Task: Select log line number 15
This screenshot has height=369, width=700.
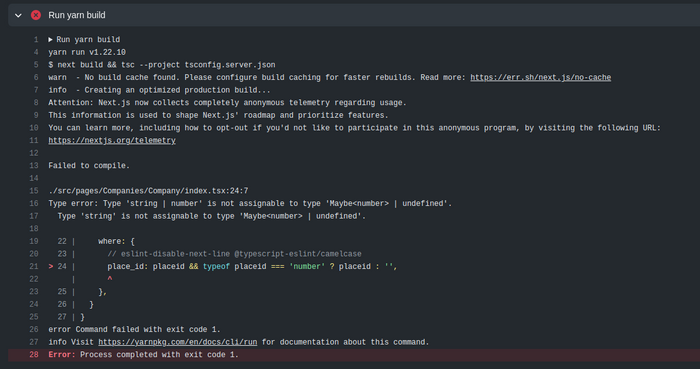Action: (x=34, y=191)
